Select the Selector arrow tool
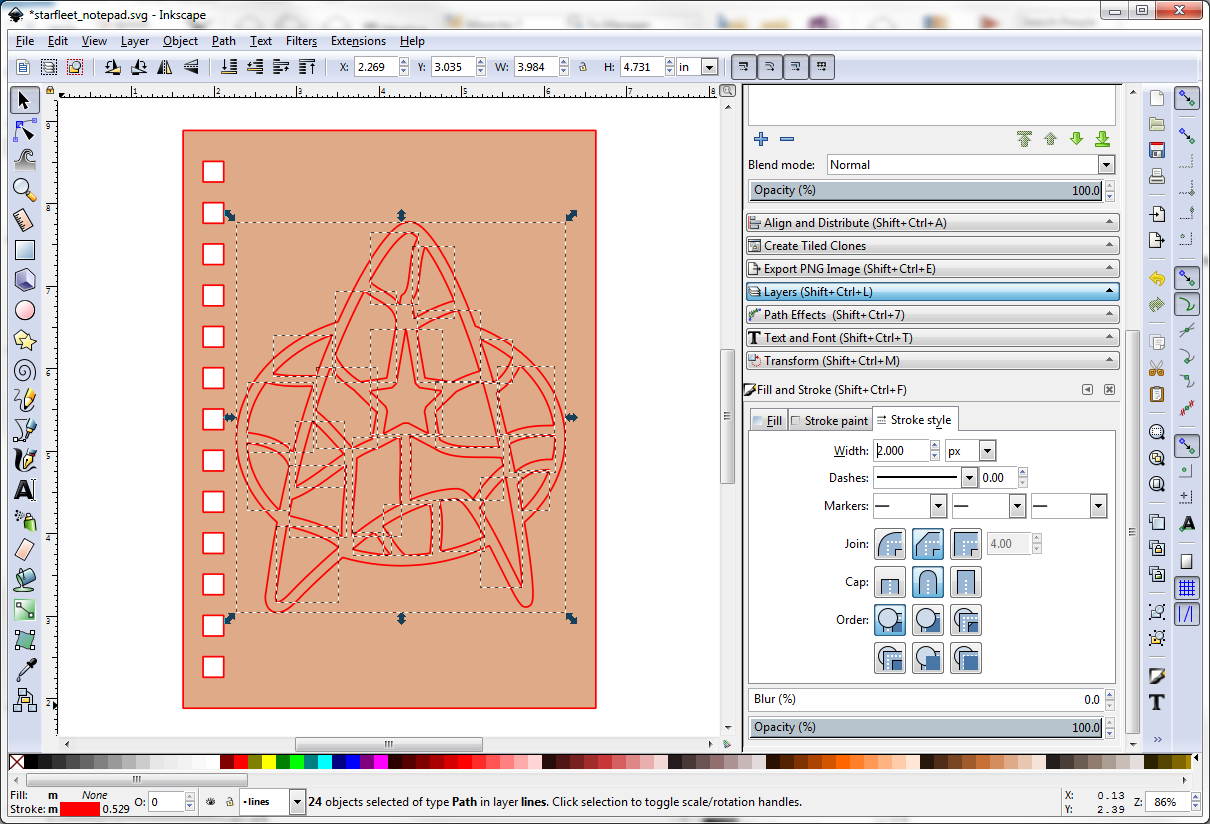 coord(25,100)
